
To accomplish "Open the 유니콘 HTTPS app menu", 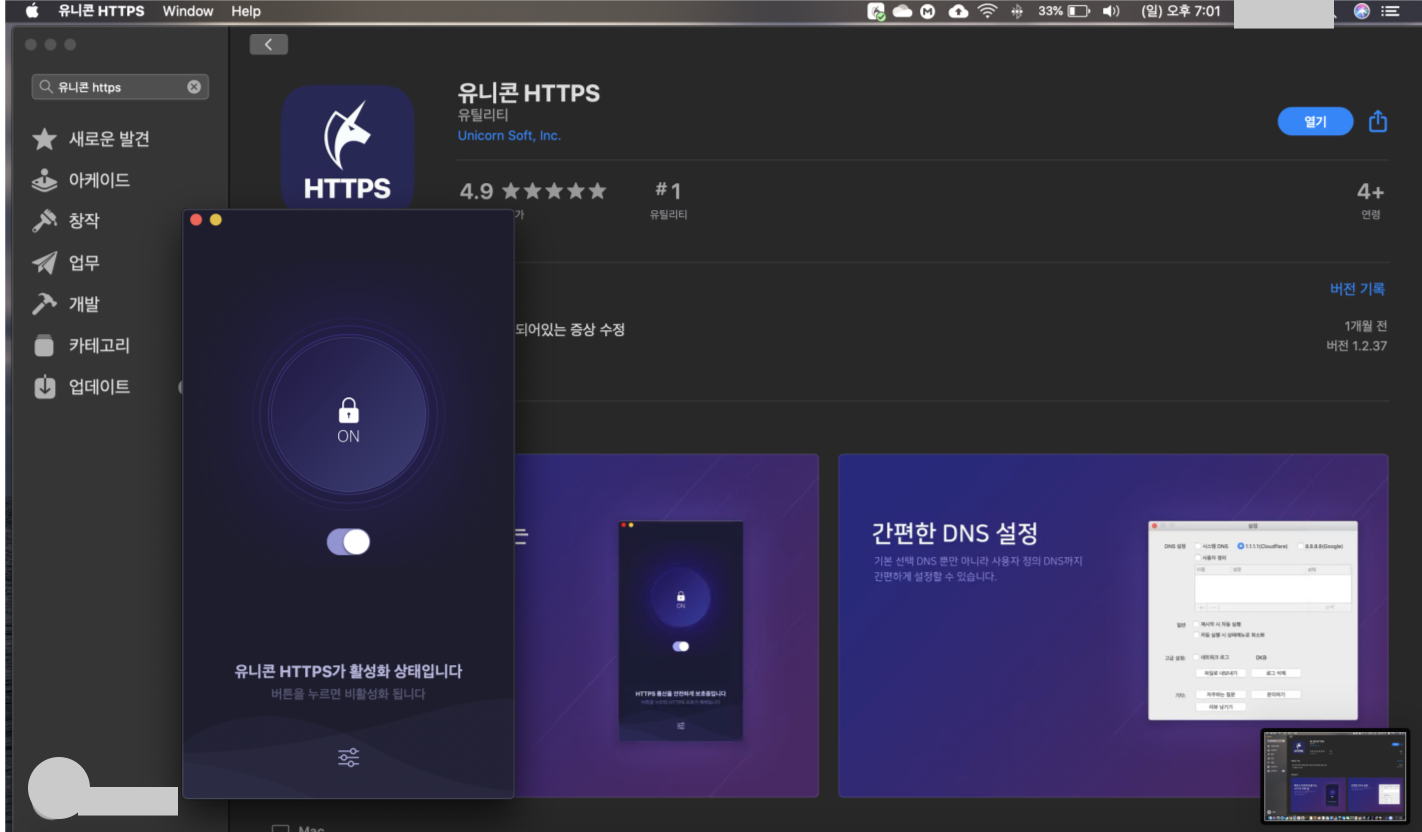I will point(101,11).
